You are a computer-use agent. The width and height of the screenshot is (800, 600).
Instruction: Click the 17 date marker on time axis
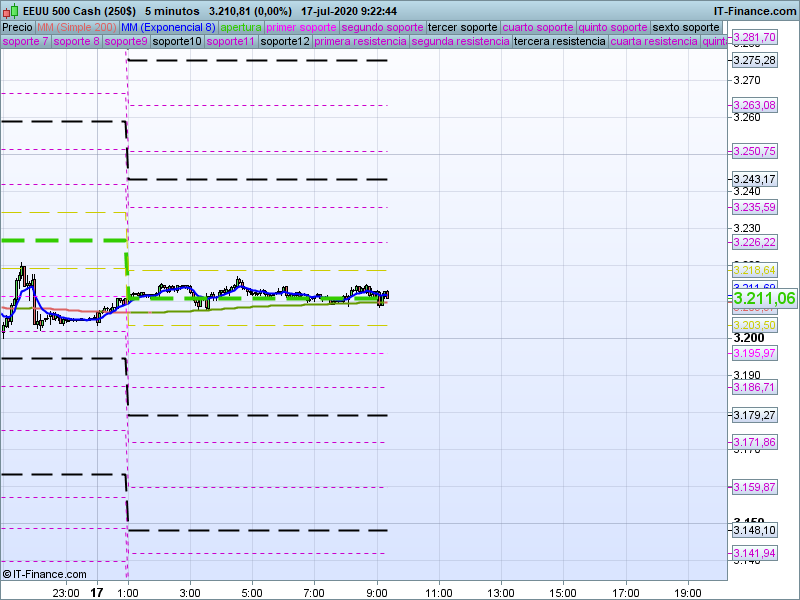[97, 592]
